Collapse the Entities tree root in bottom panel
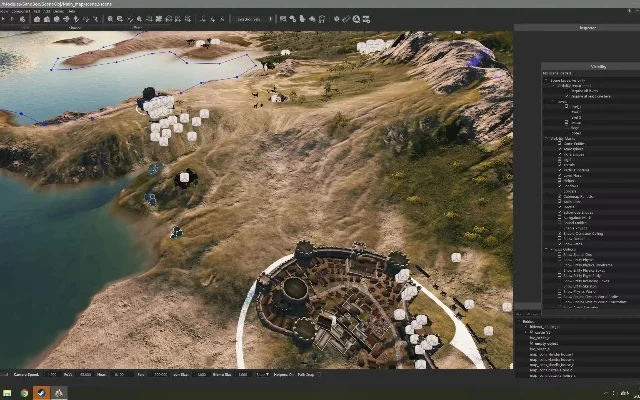 [519, 321]
